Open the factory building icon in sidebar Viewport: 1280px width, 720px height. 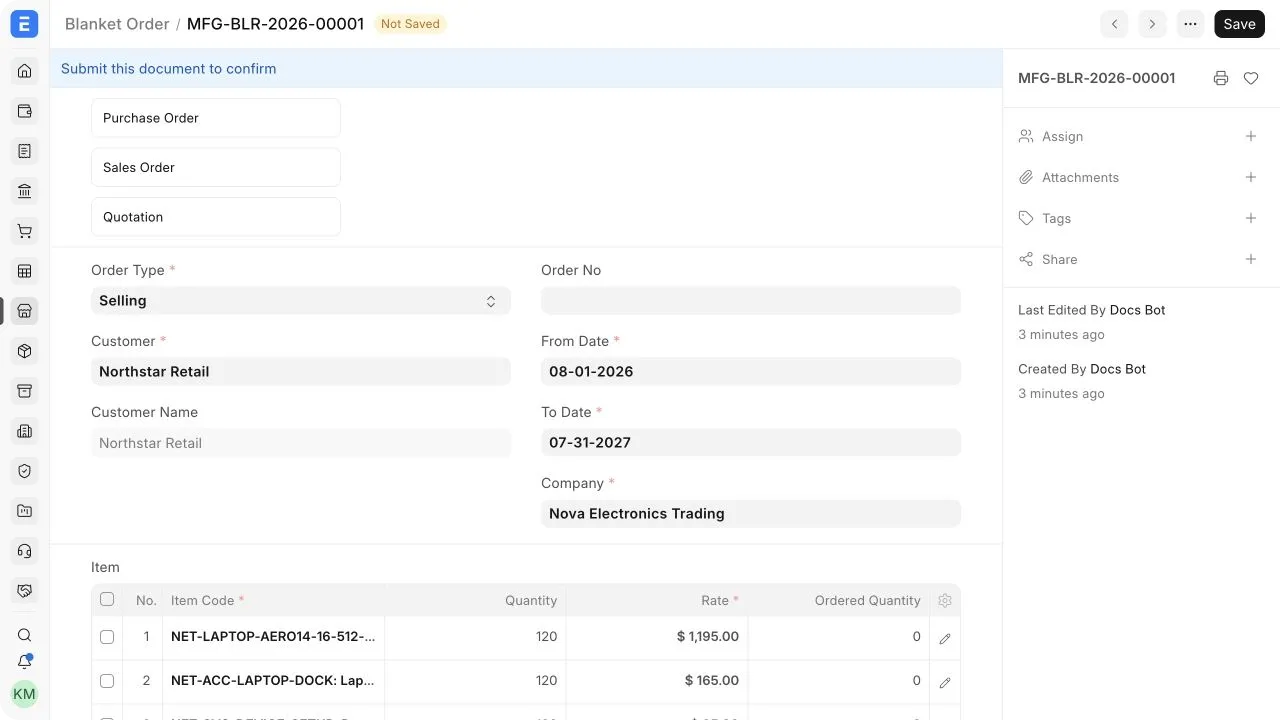coord(25,431)
